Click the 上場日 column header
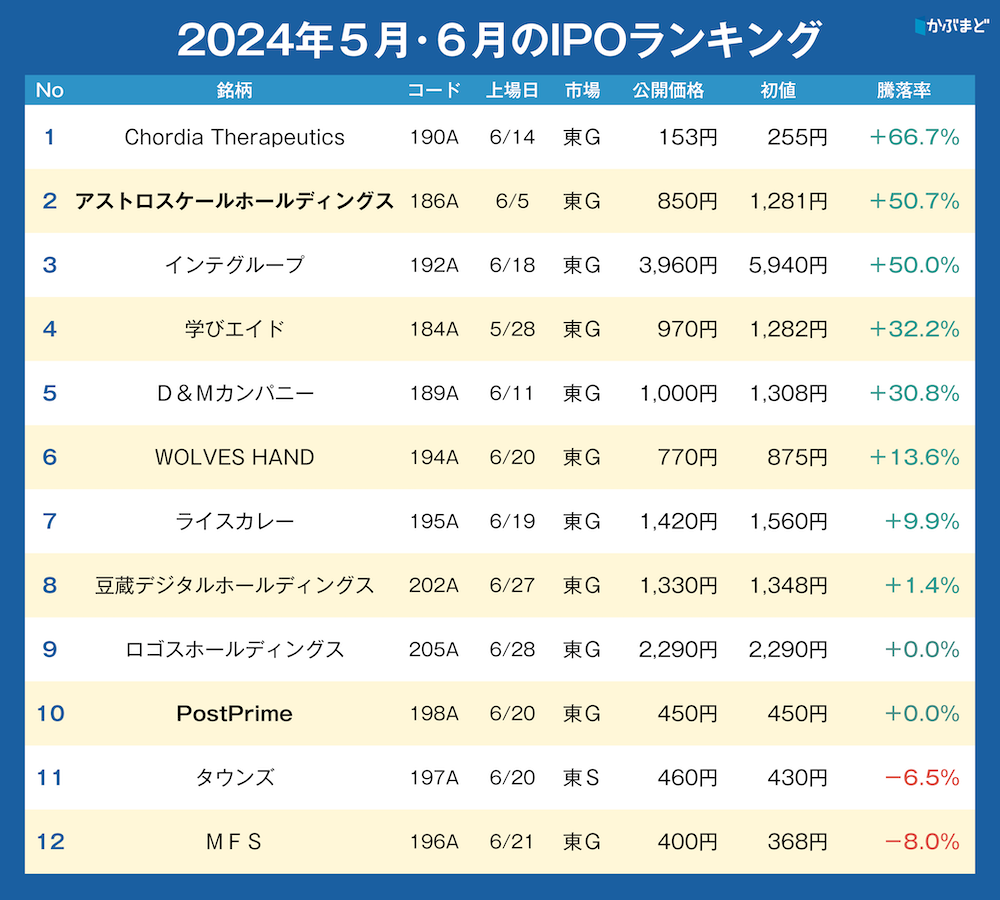 click(512, 90)
